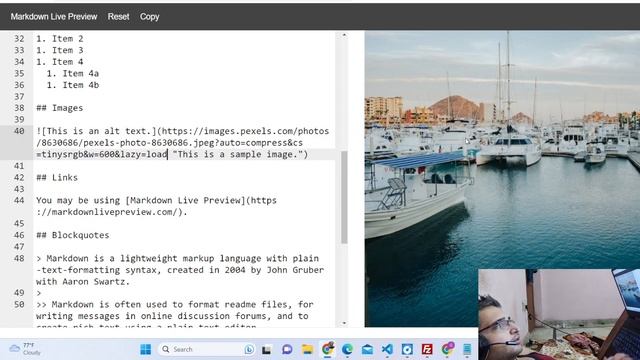Click the marina boats preview image

tap(502, 179)
